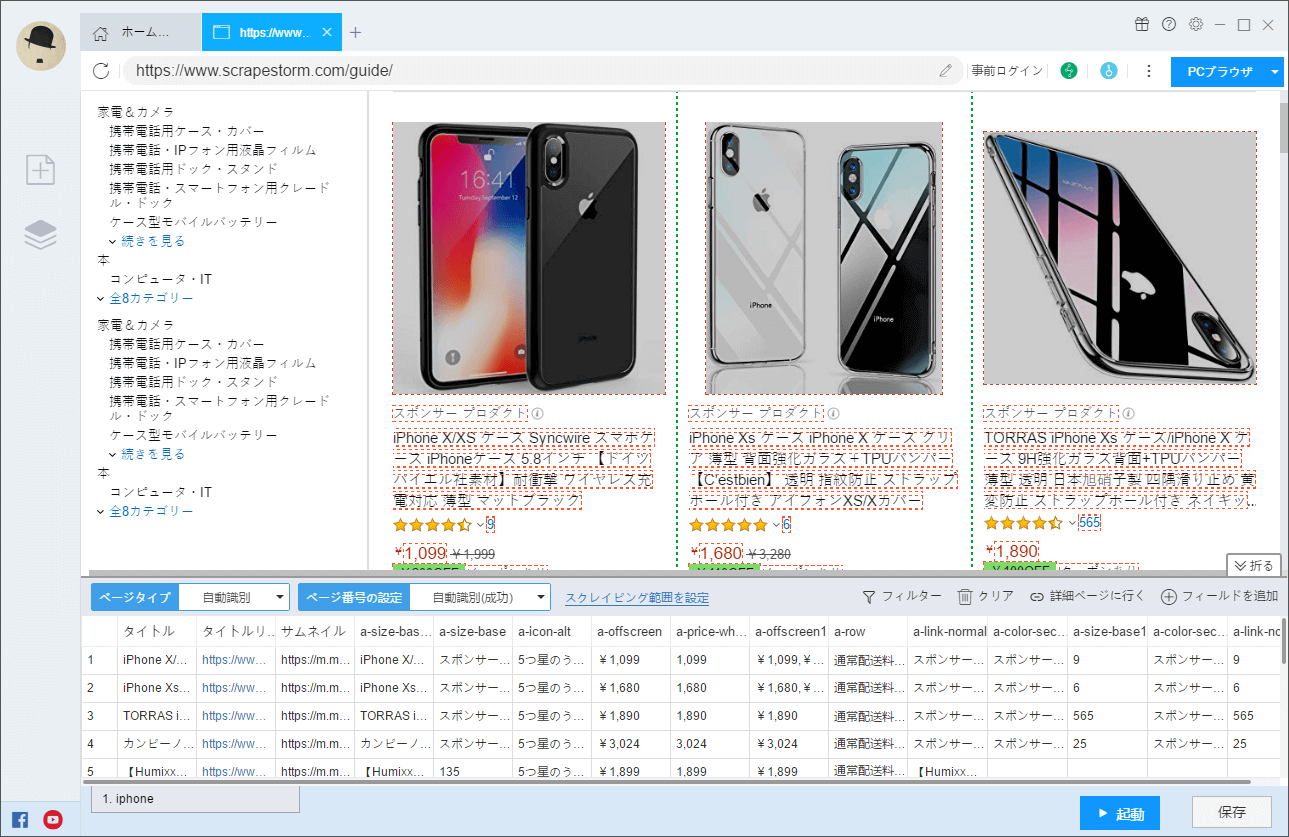
Task: Click ¥1,680 price in product listing
Action: tap(720, 553)
